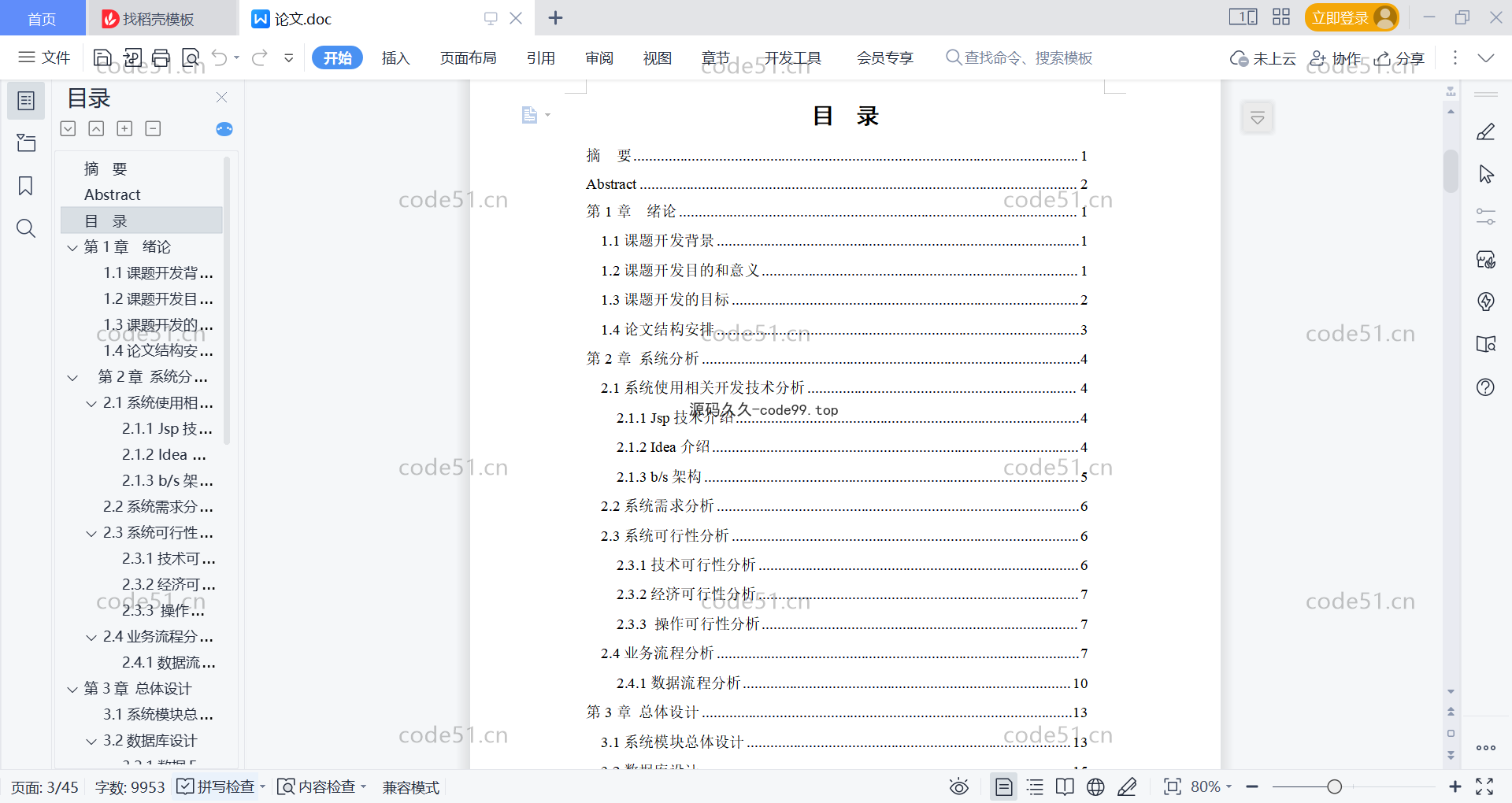The height and width of the screenshot is (803, 1512).
Task: Click the zoom slider handle
Action: 1334,786
